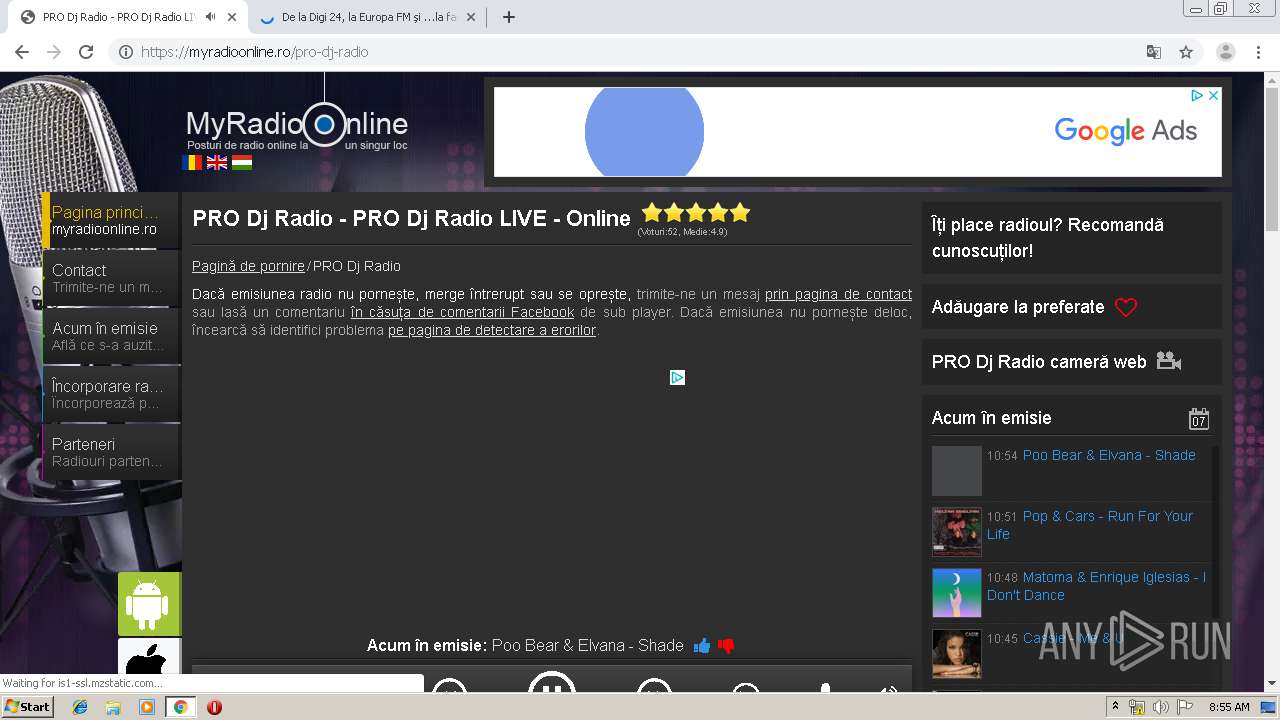Open the Contact menu item

[112, 278]
